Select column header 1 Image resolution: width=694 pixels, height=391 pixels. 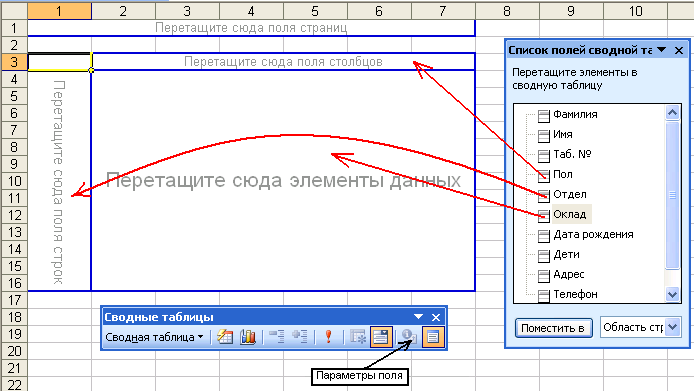click(59, 11)
